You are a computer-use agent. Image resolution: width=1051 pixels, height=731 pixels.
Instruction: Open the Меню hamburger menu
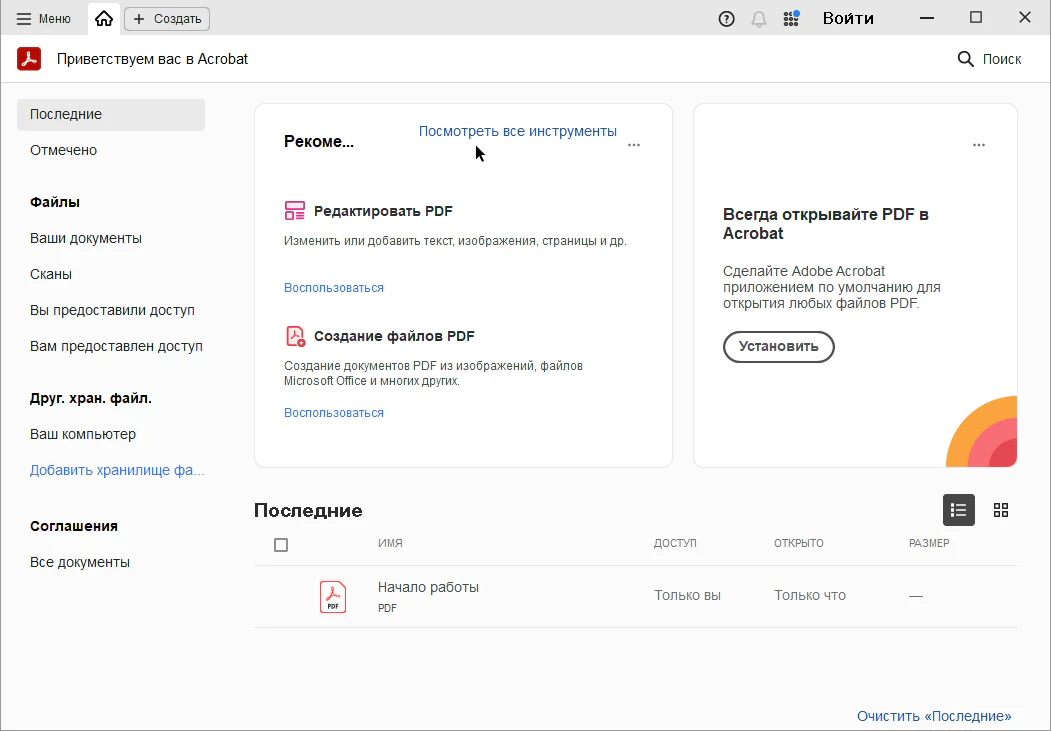click(44, 18)
